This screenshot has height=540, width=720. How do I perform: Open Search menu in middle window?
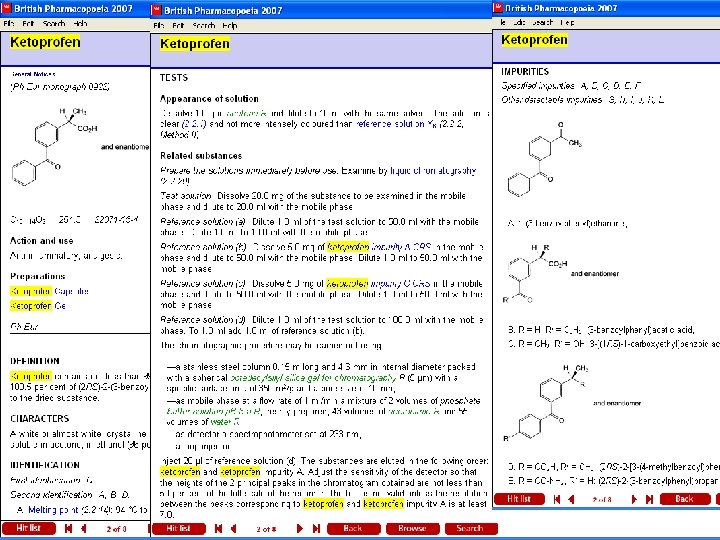coord(203,26)
